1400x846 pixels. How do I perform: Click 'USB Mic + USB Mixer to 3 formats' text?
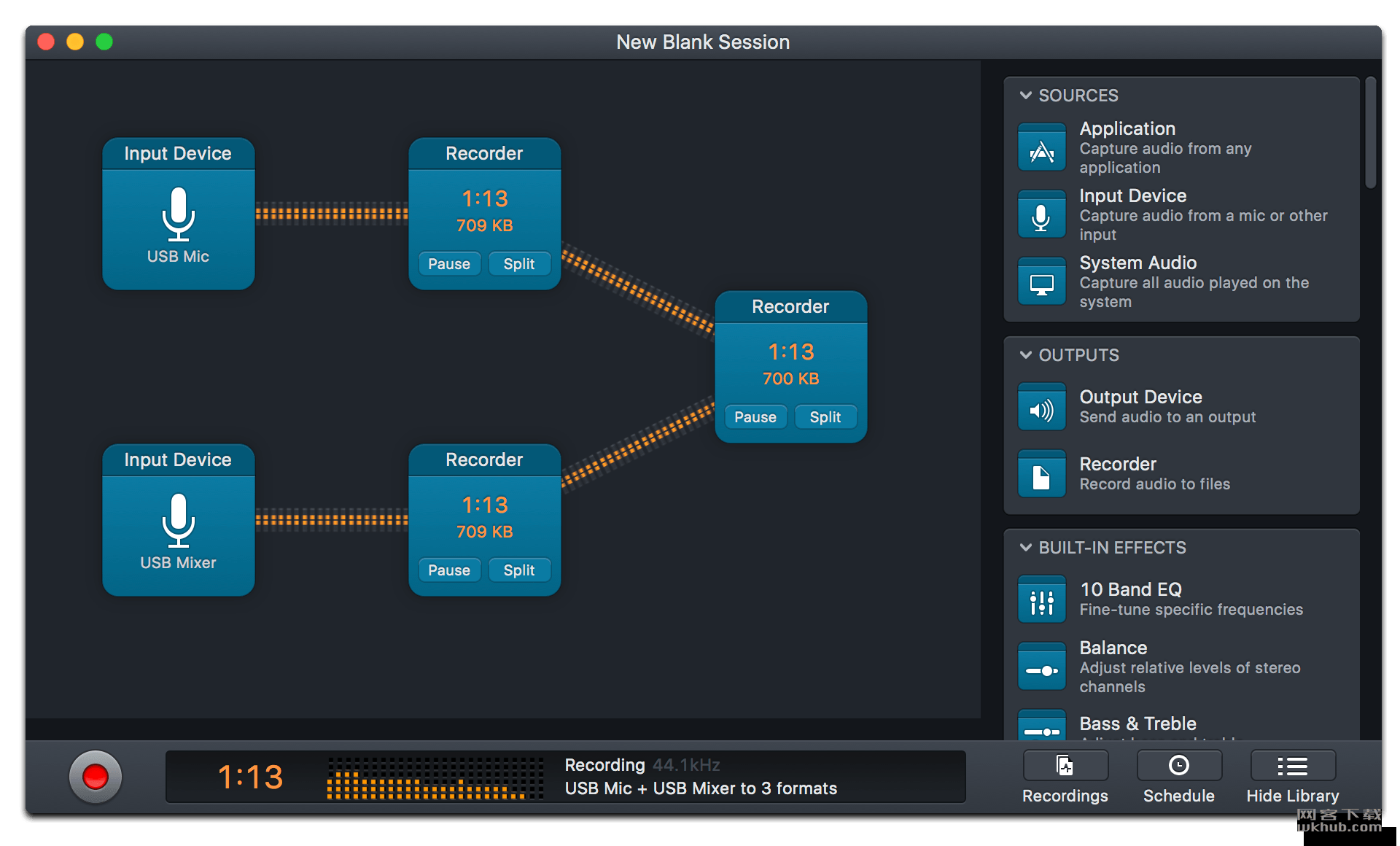point(701,789)
